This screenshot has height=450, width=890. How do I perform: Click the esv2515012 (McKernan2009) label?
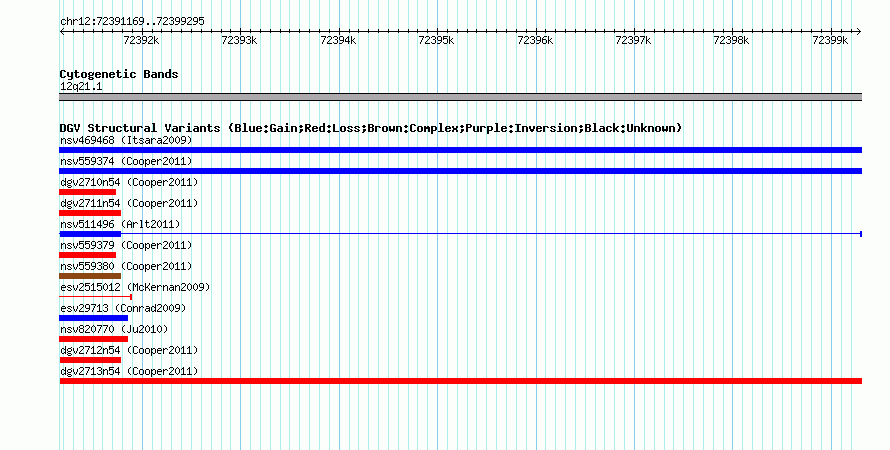click(135, 287)
